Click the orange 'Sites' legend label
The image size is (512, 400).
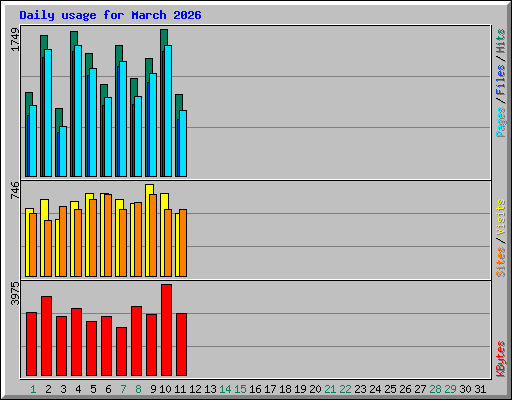501,262
